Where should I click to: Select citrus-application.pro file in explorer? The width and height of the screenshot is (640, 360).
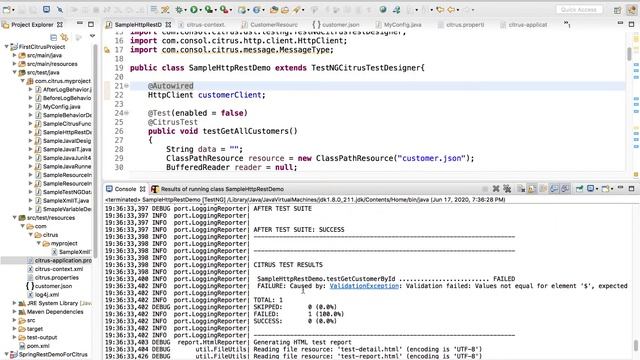[59, 260]
